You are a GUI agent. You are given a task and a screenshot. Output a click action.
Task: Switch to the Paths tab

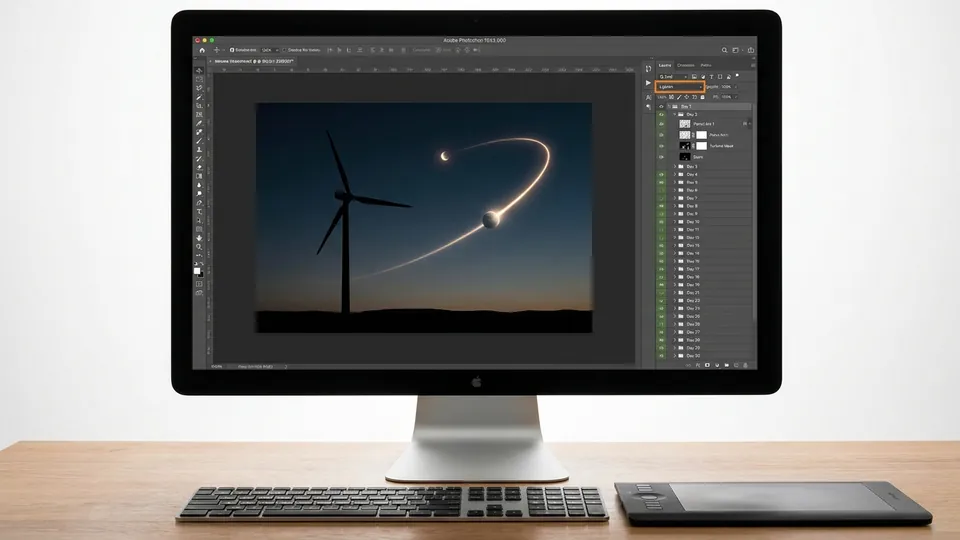pos(706,65)
